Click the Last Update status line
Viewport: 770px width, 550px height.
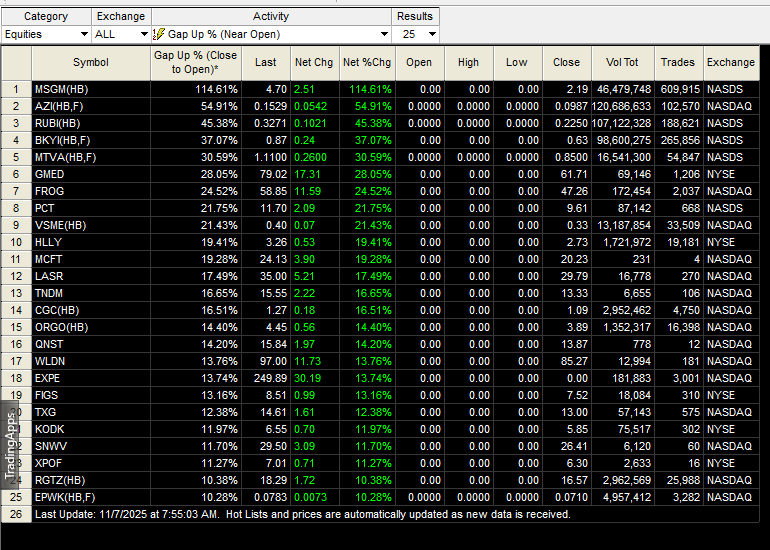click(302, 515)
